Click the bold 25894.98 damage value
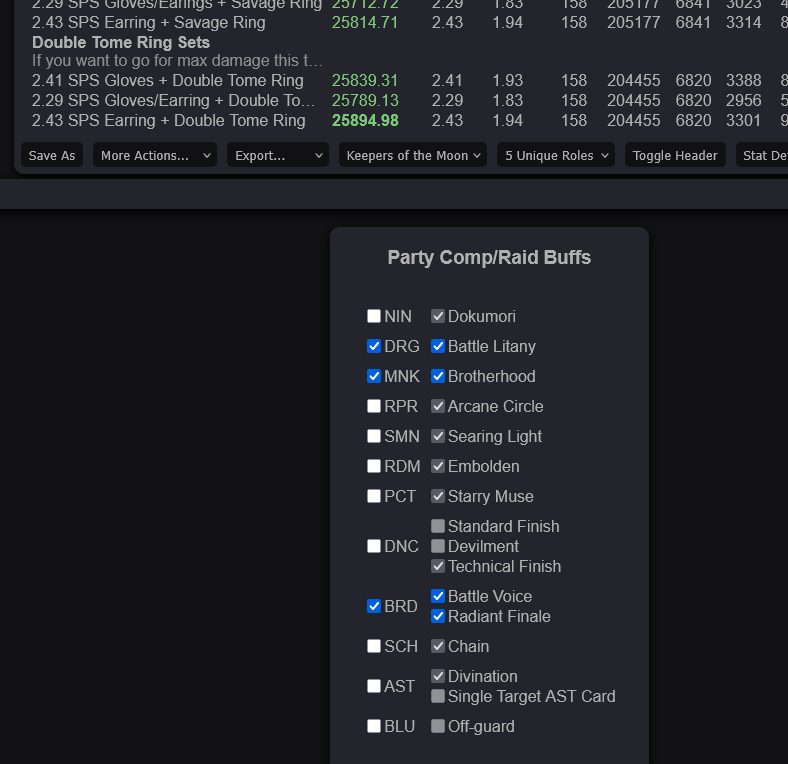 click(x=365, y=121)
